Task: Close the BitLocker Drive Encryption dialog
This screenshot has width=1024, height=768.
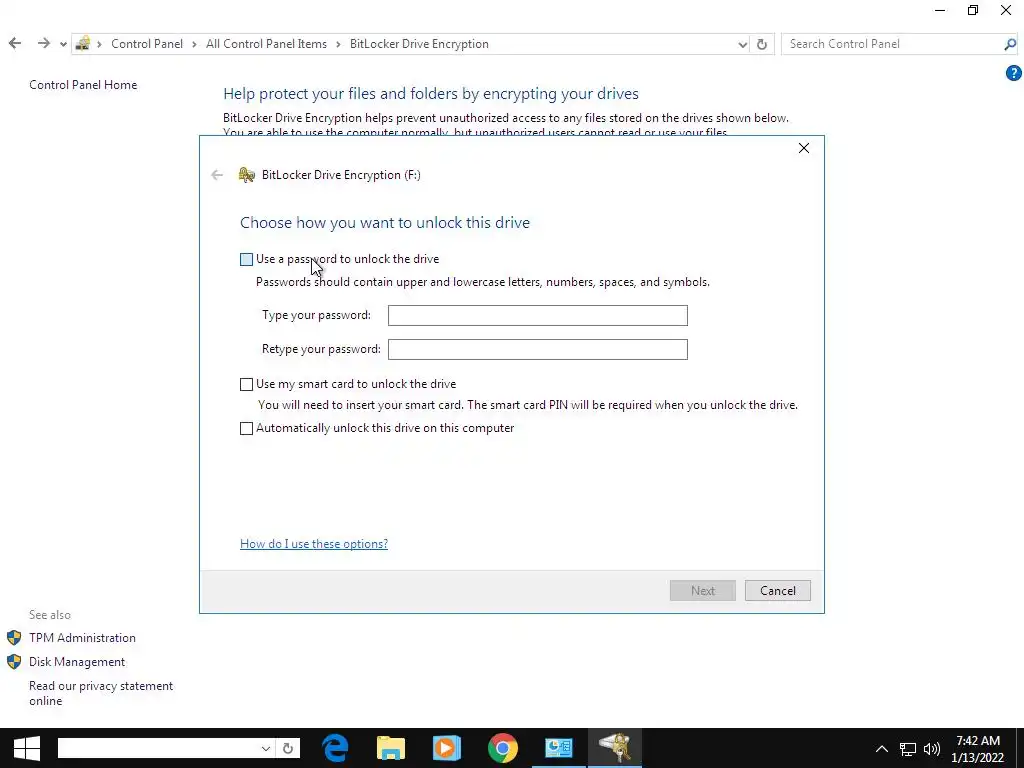Action: coord(804,148)
